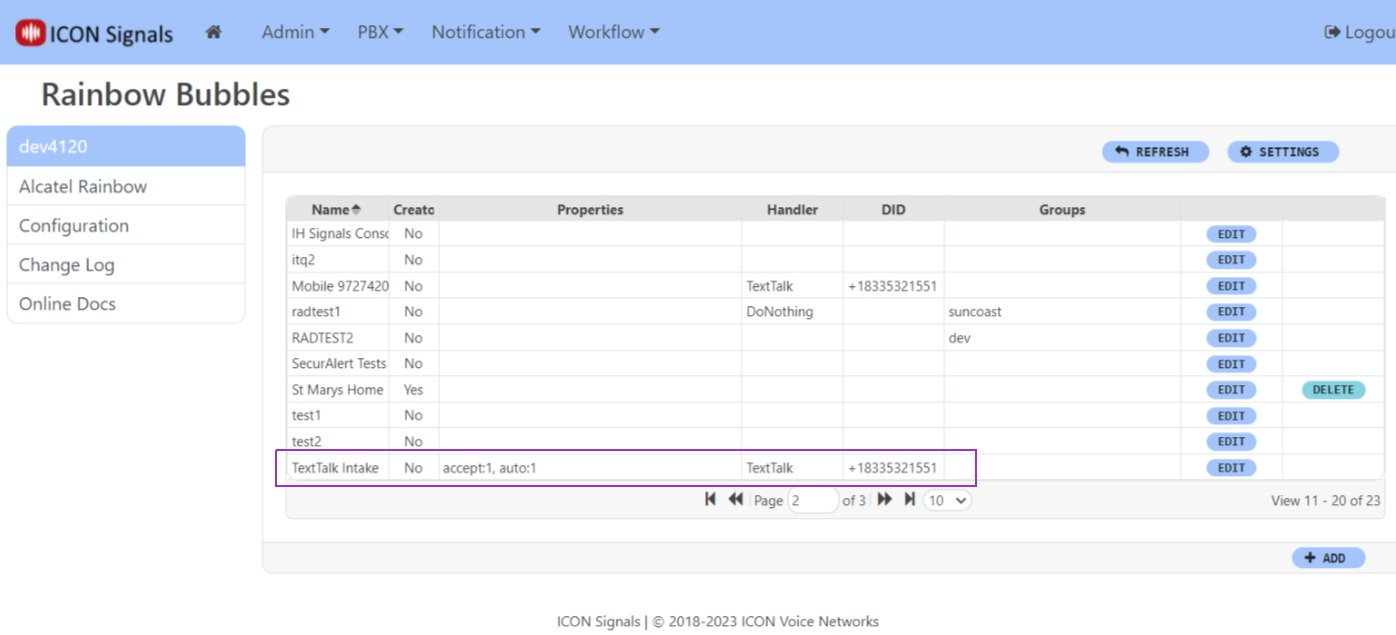1396x635 pixels.
Task: Go to first page of table
Action: pyautogui.click(x=710, y=500)
